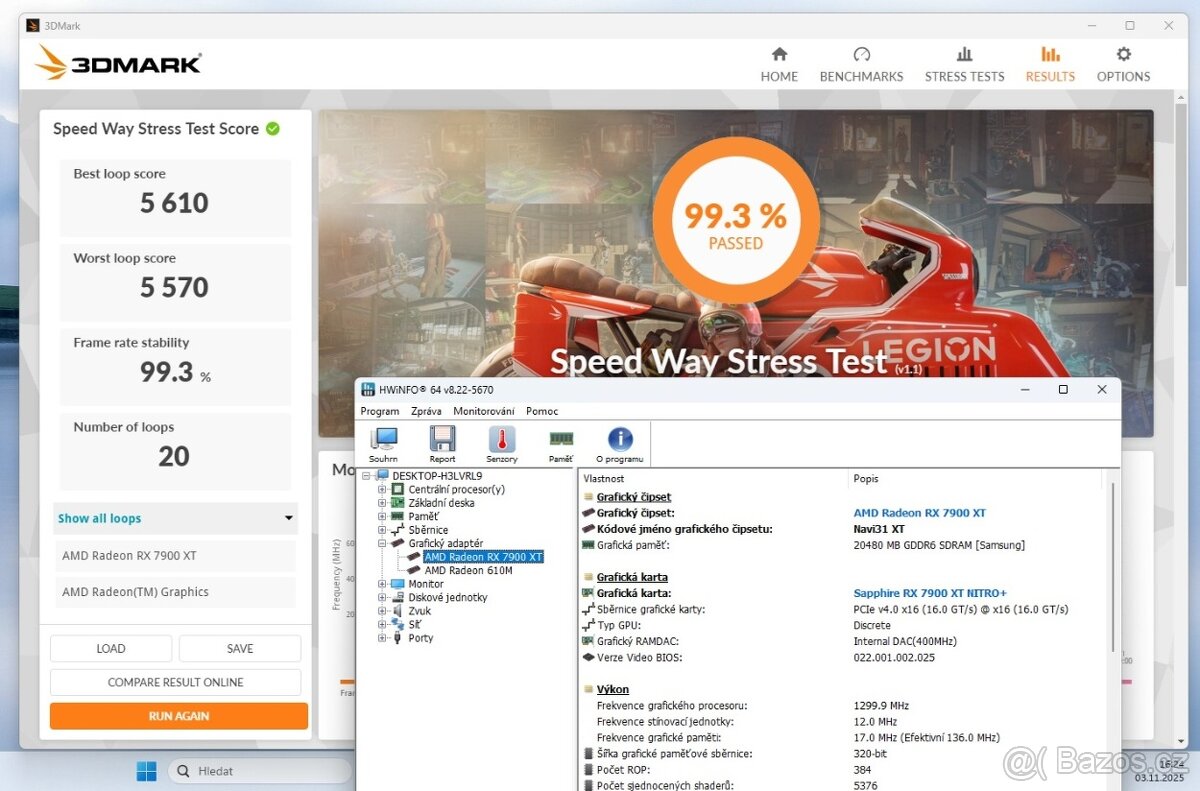This screenshot has height=791, width=1200.
Task: Click the Hledat taskbar search field
Action: click(x=260, y=771)
